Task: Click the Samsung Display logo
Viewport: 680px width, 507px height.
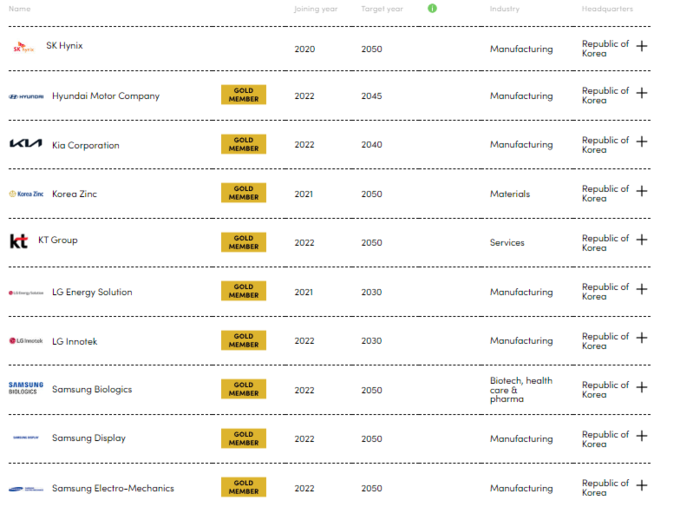Action: pyautogui.click(x=26, y=438)
